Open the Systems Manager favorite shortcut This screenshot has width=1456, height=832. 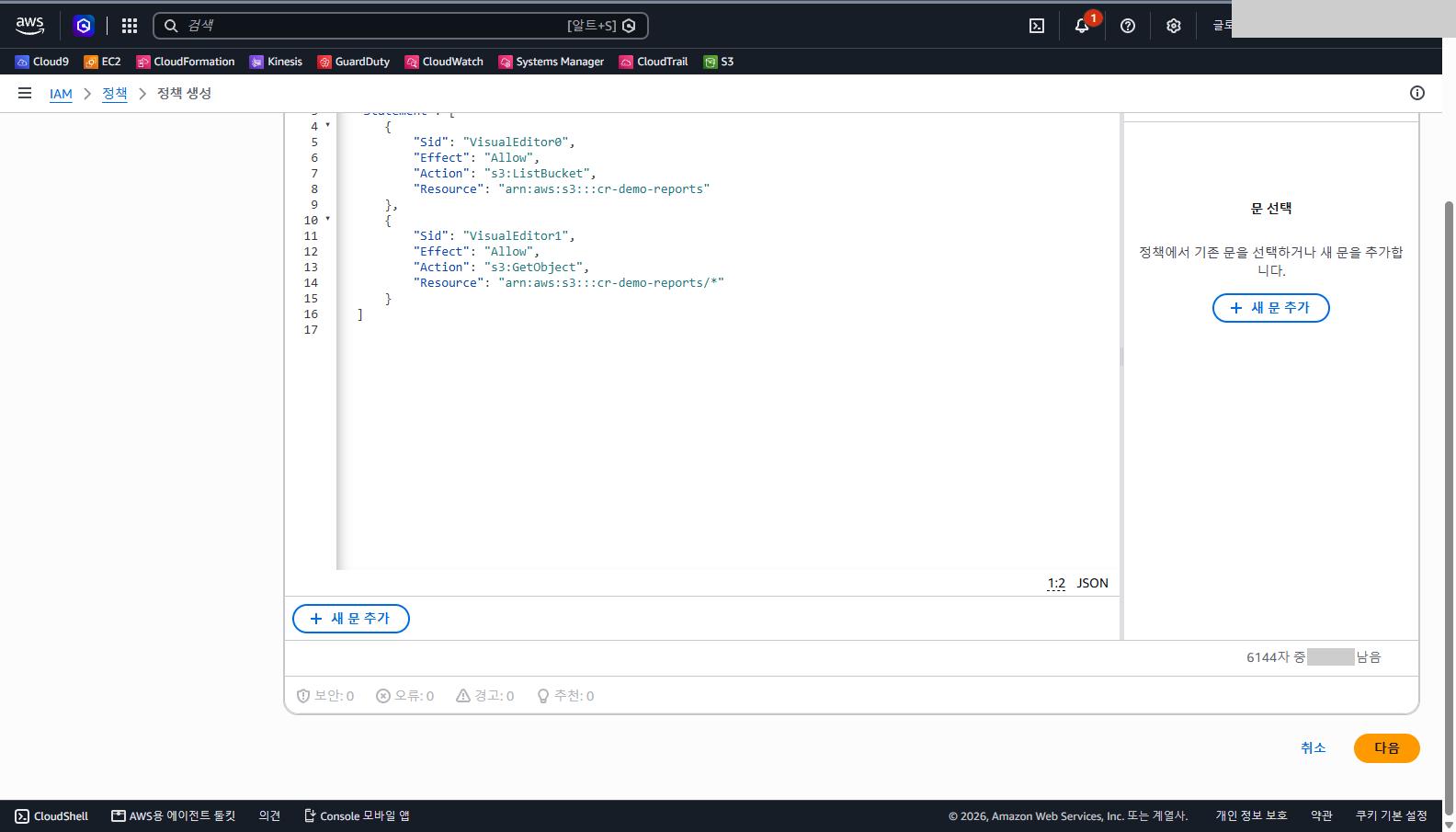[x=552, y=62]
